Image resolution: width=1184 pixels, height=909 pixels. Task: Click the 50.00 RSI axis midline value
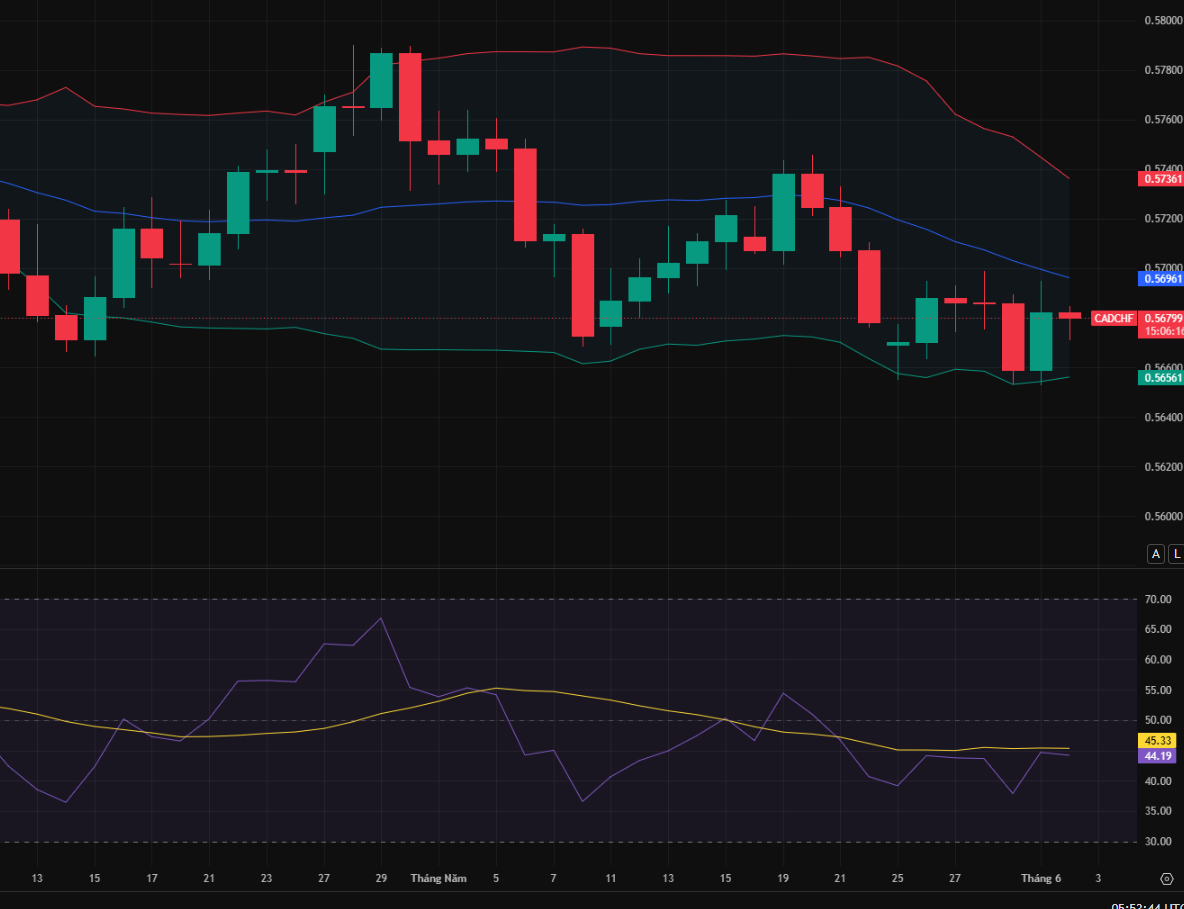[1158, 720]
